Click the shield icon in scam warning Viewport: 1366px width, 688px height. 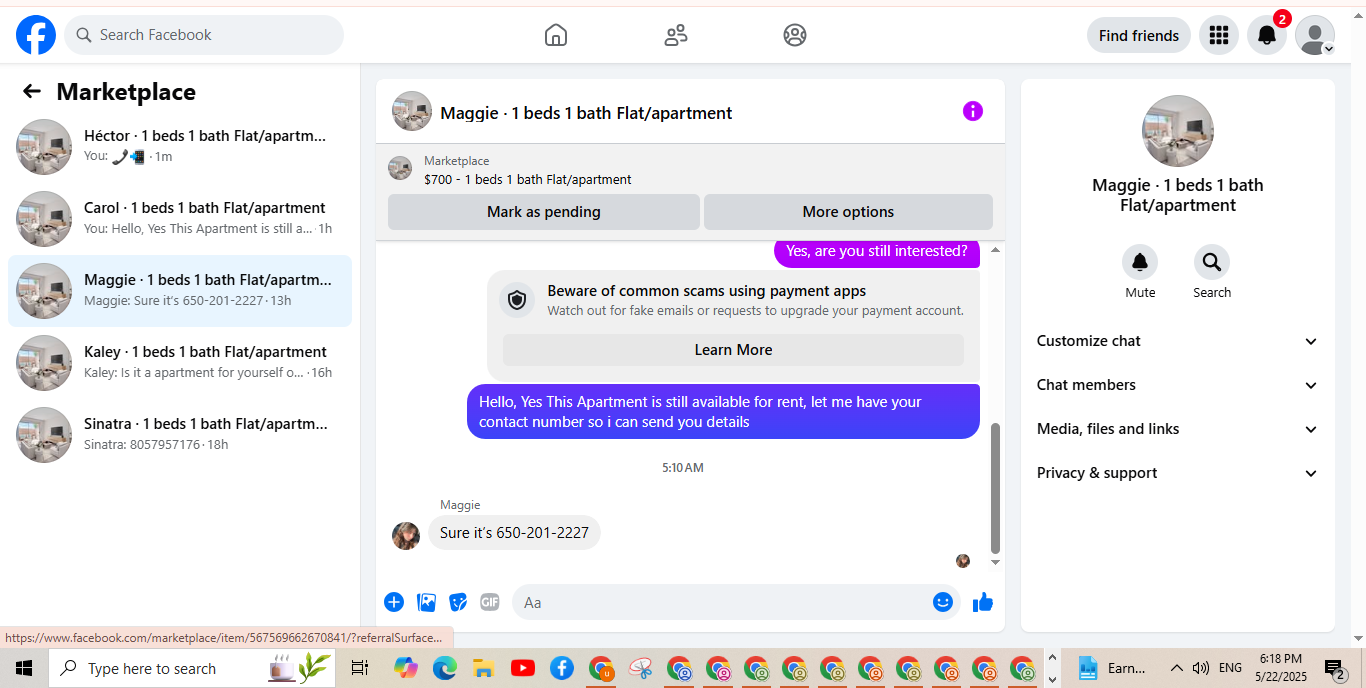coord(517,300)
